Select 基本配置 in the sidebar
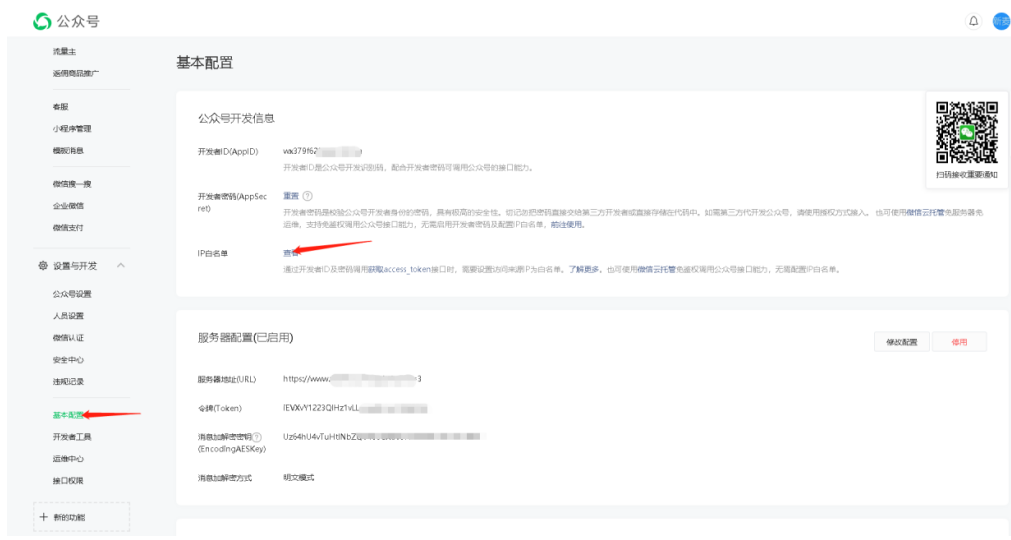 pos(68,415)
